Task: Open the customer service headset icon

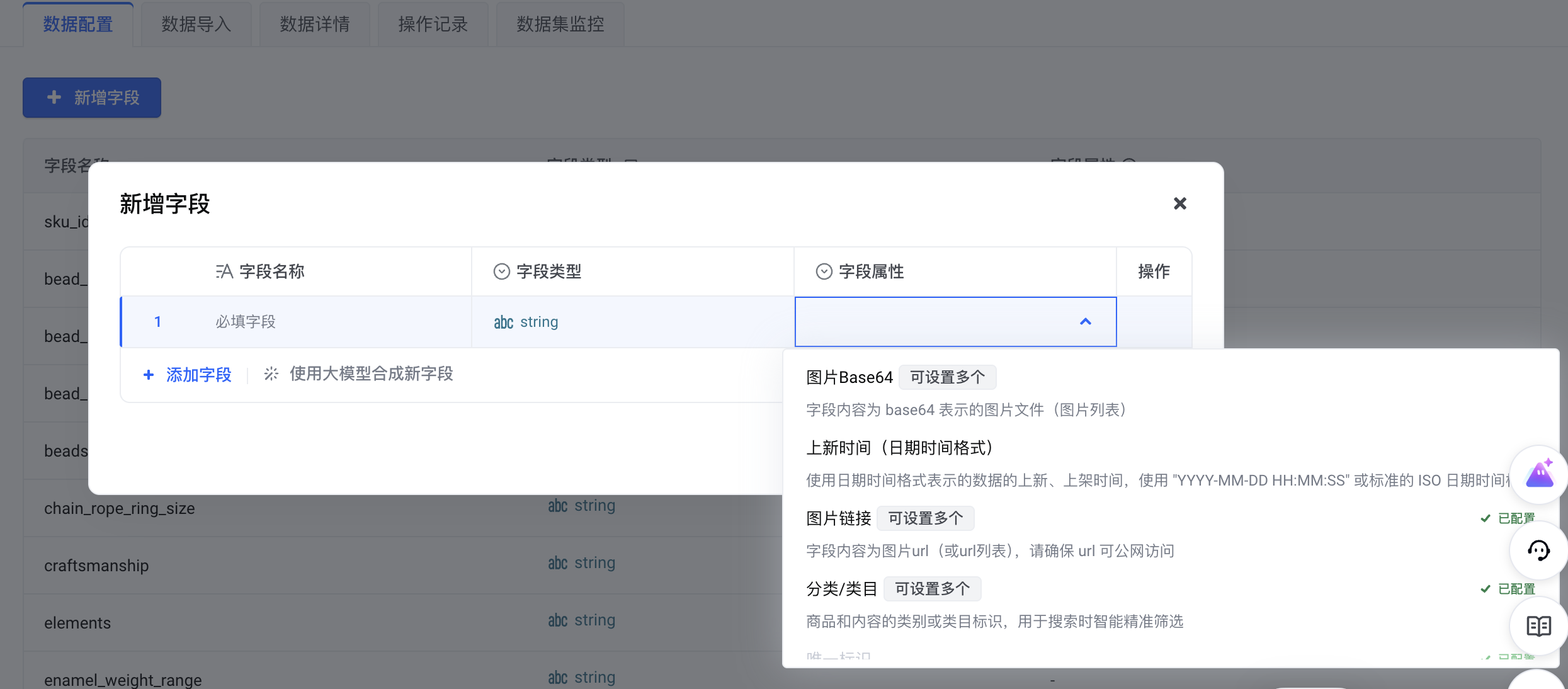Action: (1538, 550)
